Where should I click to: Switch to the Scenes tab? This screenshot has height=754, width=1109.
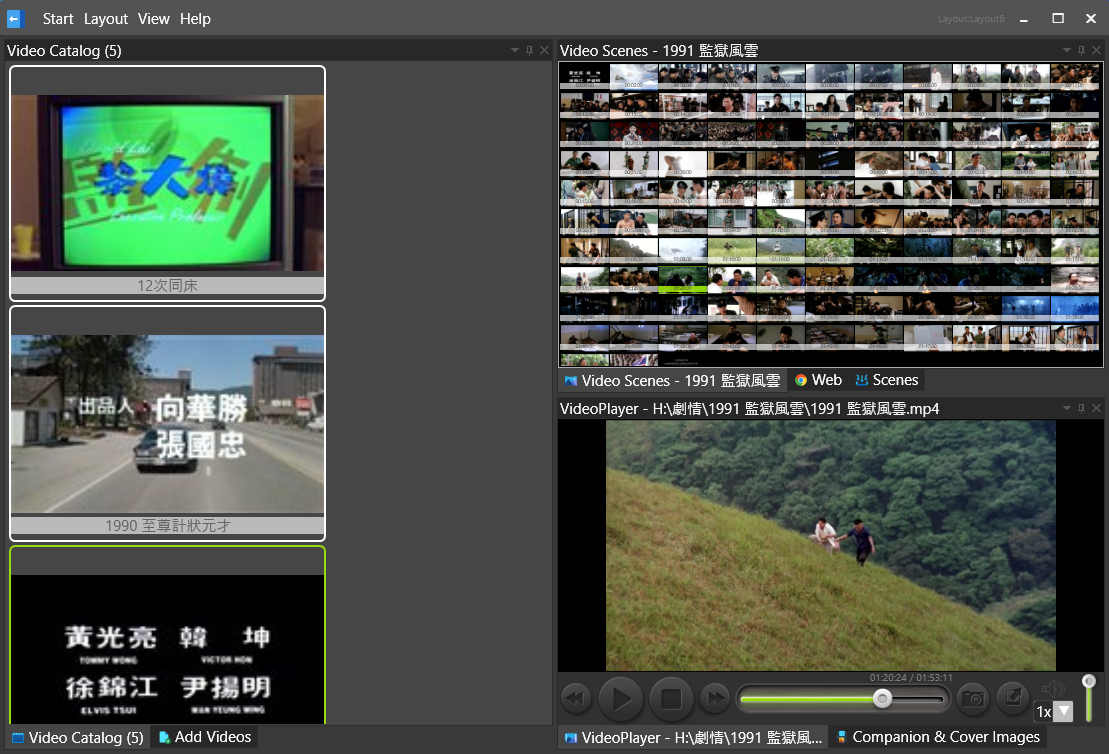pos(887,381)
